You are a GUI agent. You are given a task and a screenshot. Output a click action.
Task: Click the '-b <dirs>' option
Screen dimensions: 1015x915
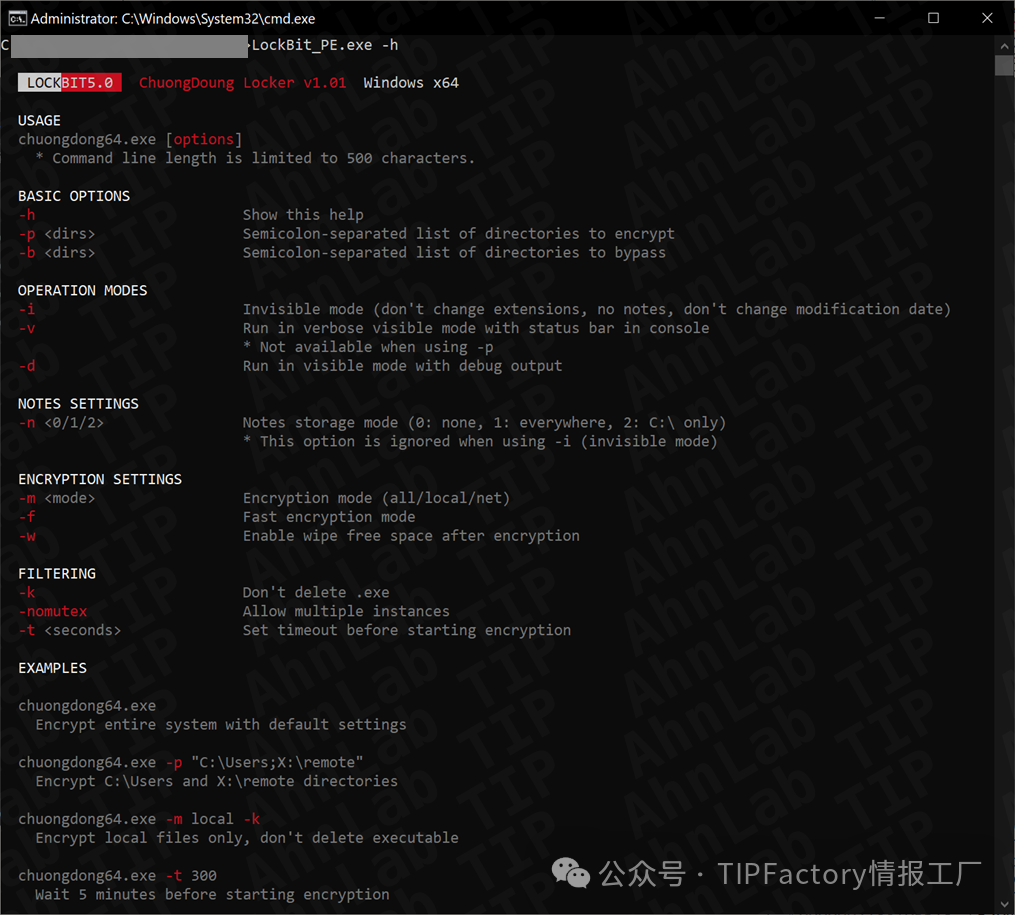point(57,252)
